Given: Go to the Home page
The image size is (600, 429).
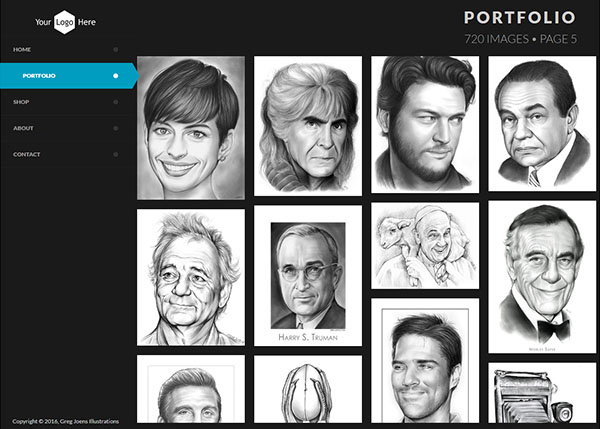Looking at the screenshot, I should pyautogui.click(x=22, y=49).
